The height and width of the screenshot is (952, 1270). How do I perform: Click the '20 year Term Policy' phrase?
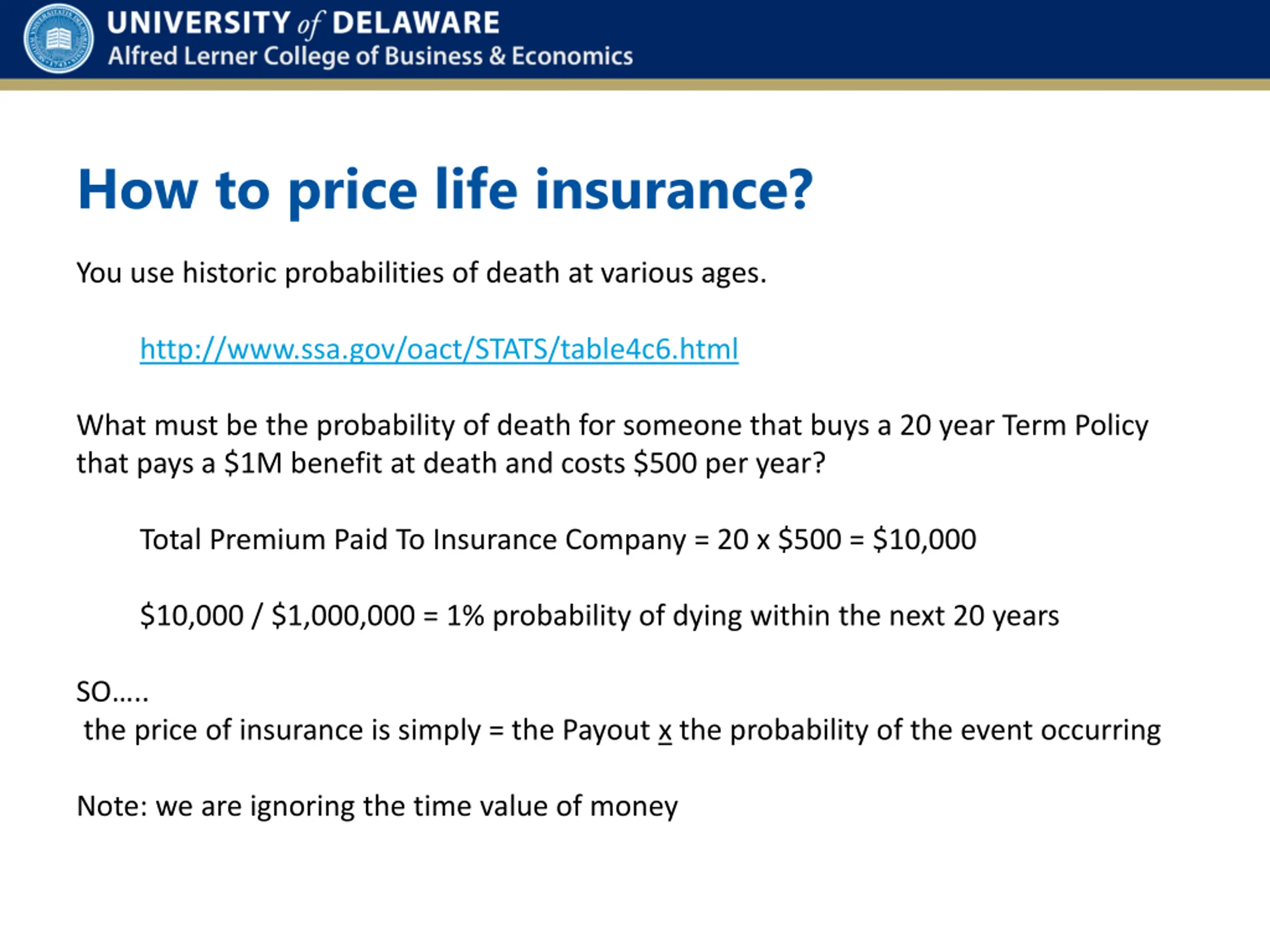(1024, 426)
